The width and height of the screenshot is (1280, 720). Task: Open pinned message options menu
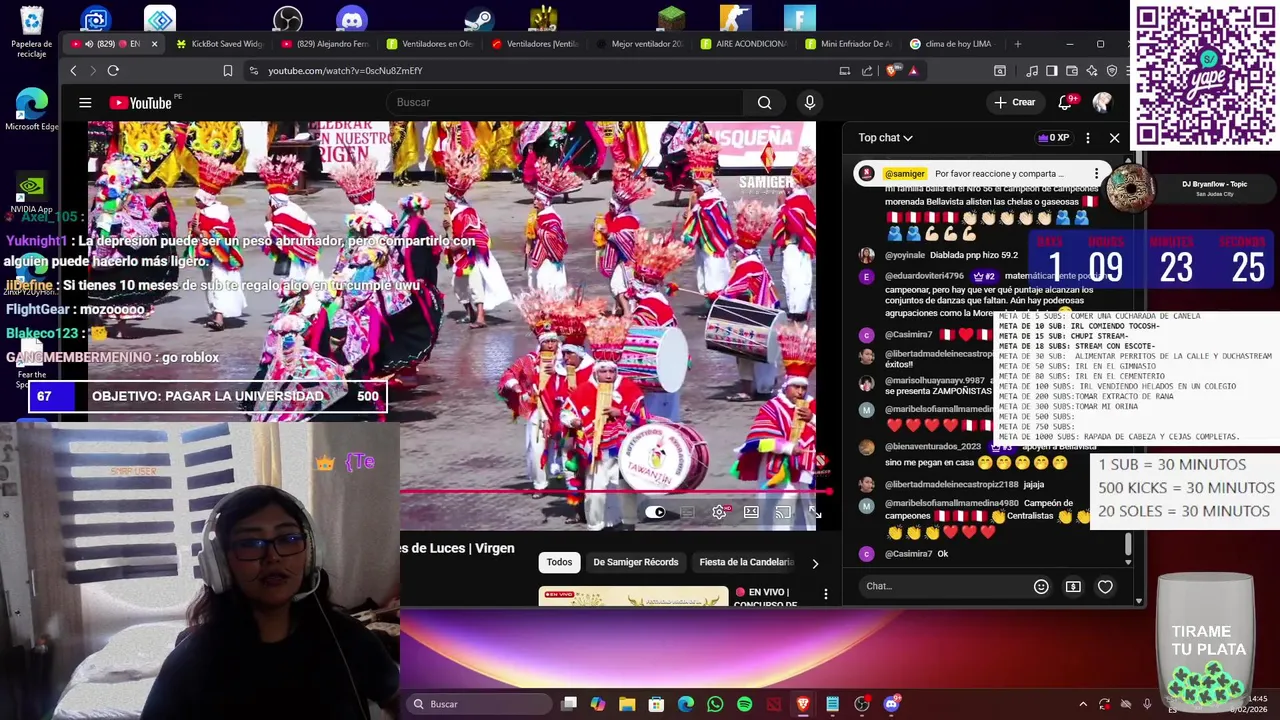1096,174
